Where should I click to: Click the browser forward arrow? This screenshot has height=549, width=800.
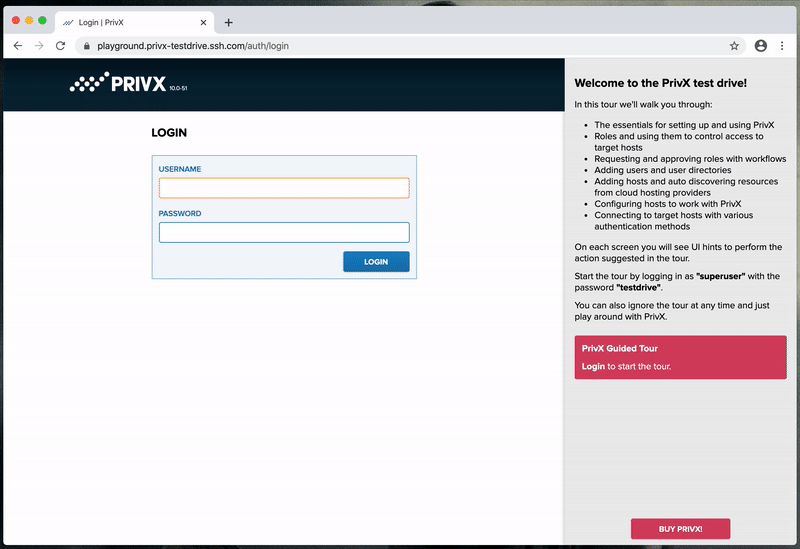pyautogui.click(x=39, y=46)
